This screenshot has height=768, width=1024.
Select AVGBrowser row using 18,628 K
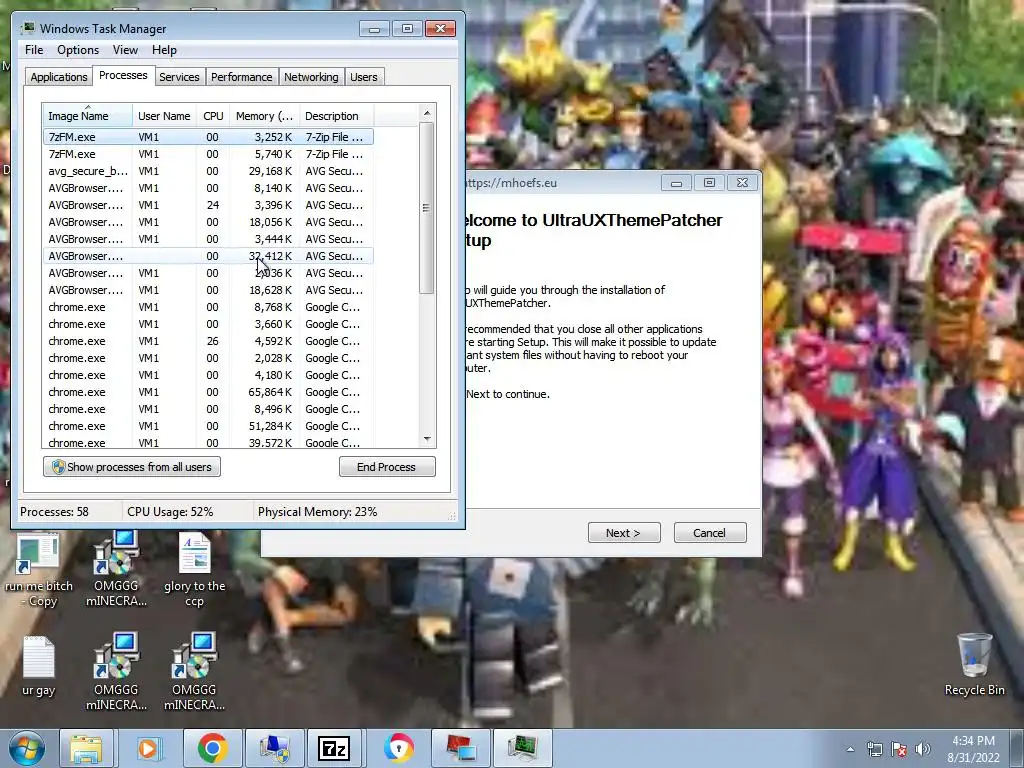[x=208, y=290]
